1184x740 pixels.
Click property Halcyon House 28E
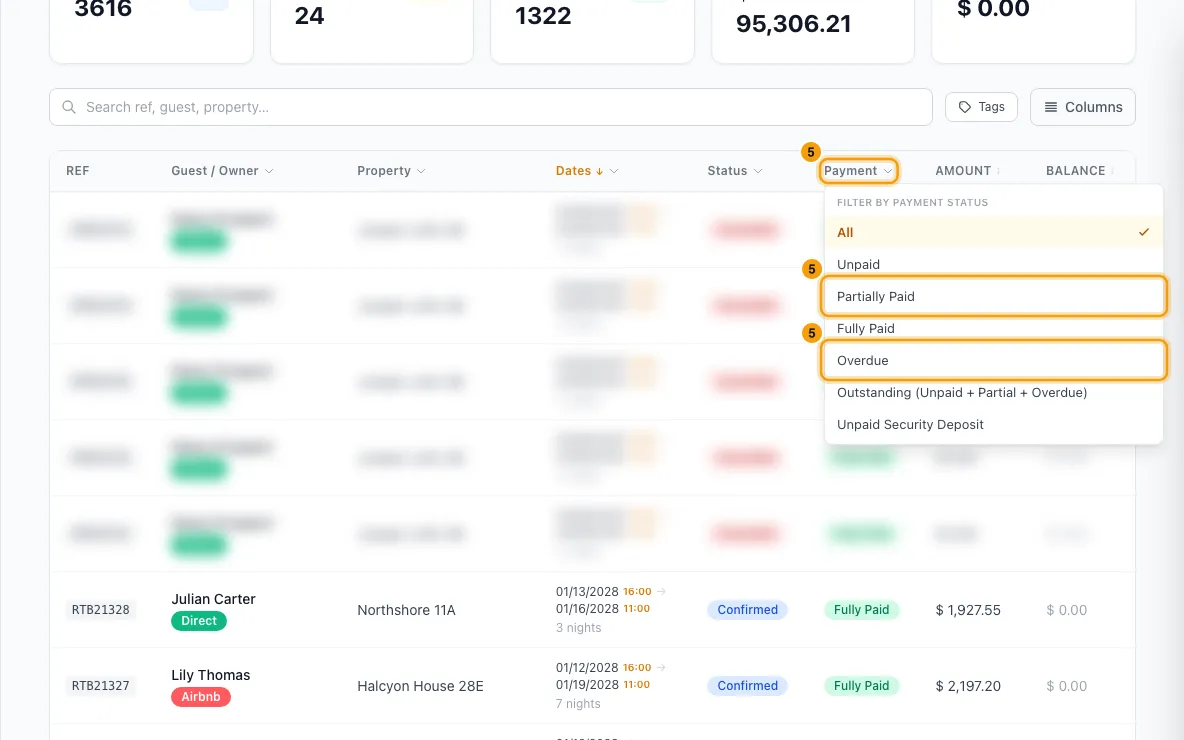point(421,686)
